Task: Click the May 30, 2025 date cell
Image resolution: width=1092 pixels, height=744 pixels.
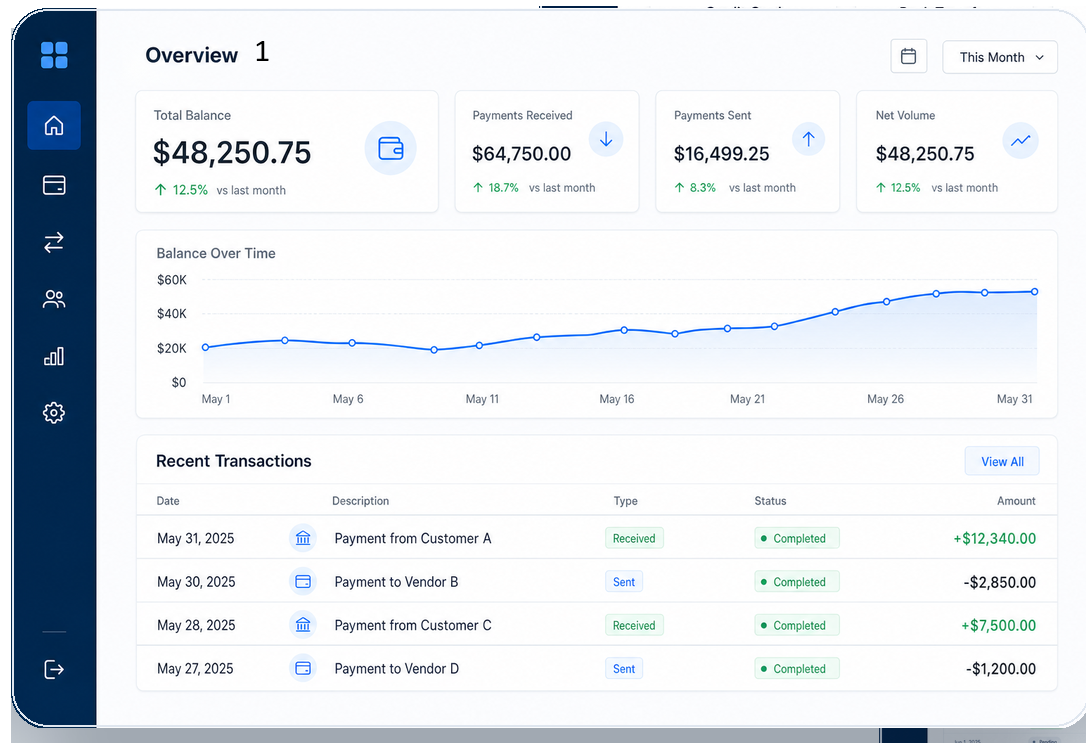Action: click(x=196, y=582)
